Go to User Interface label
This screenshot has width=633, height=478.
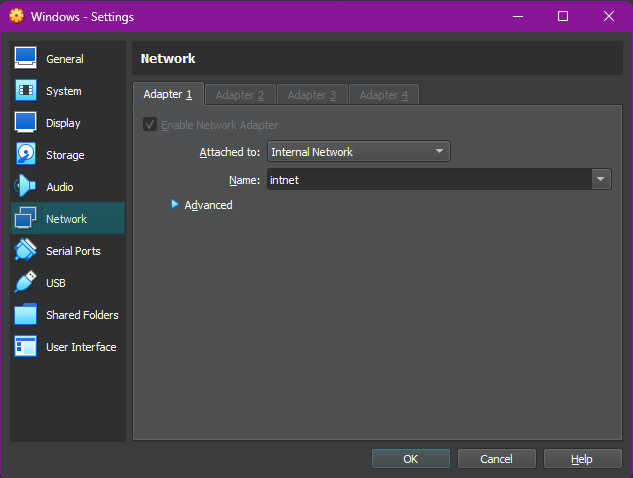[81, 347]
